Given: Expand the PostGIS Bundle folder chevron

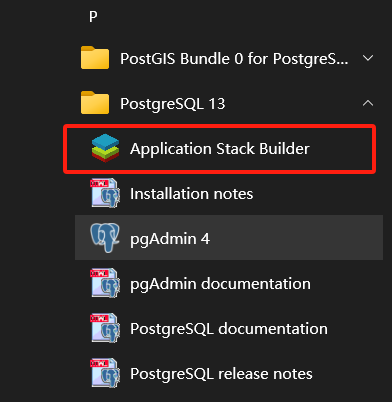Looking at the screenshot, I should point(368,58).
